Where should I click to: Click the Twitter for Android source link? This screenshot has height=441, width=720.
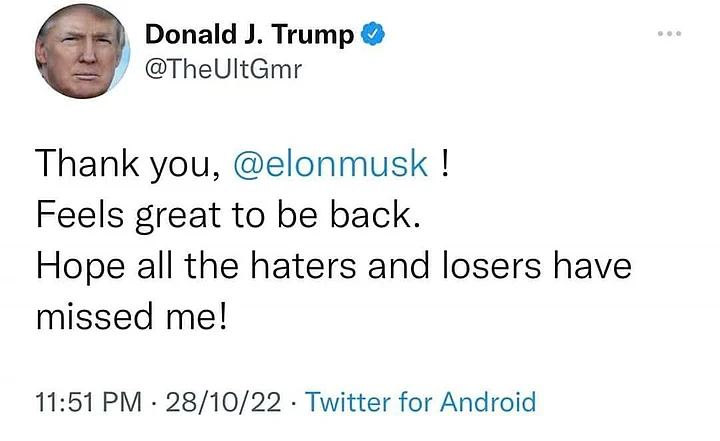(420, 403)
